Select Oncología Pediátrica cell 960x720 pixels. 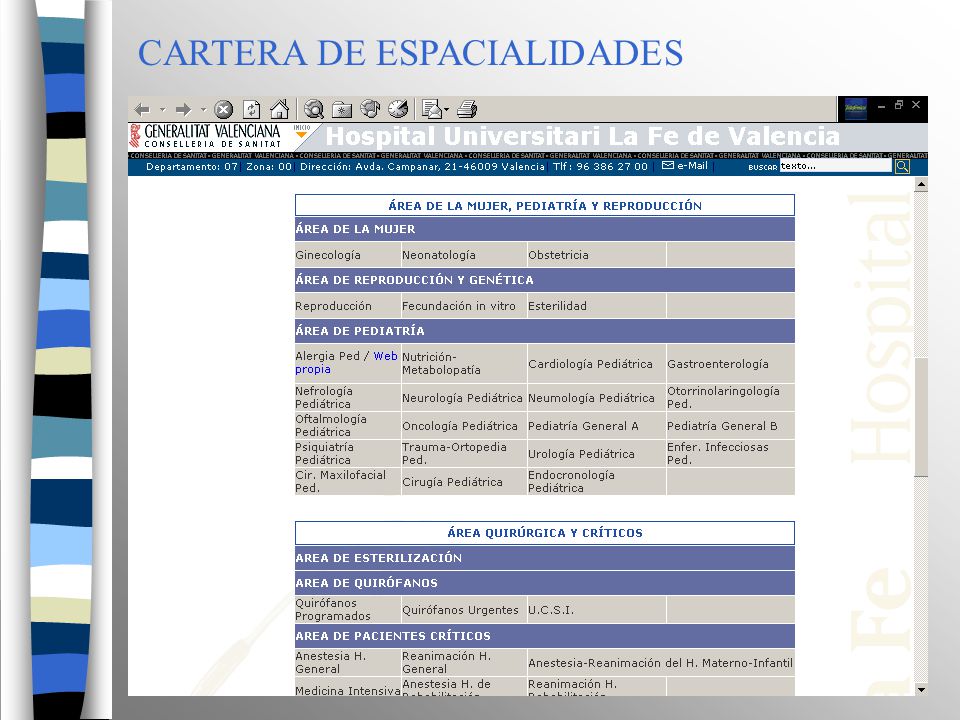(x=463, y=426)
